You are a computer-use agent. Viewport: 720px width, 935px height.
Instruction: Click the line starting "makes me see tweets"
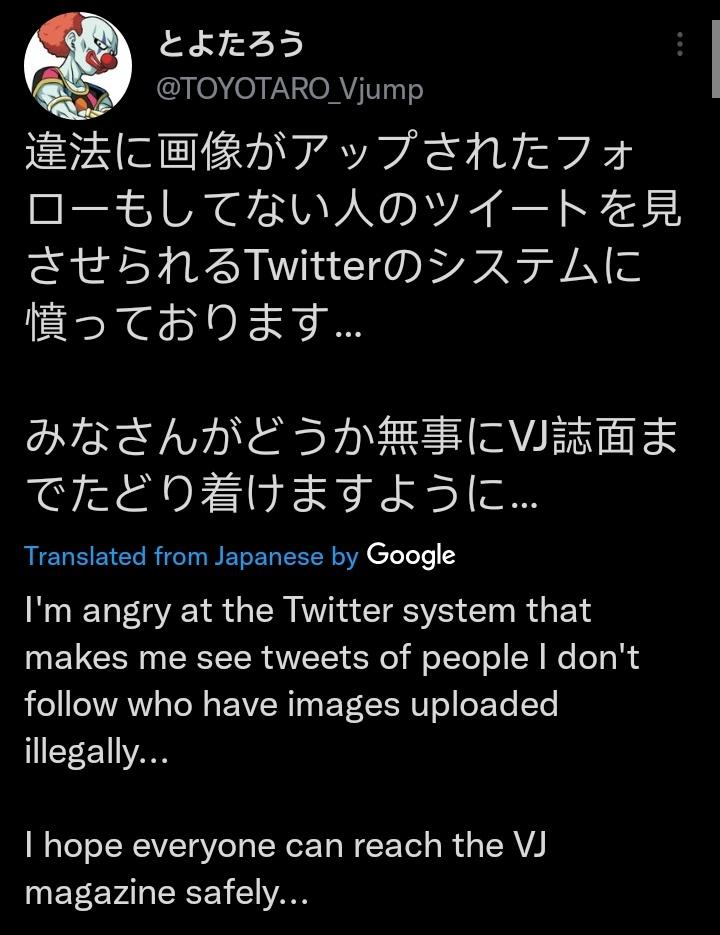point(331,657)
